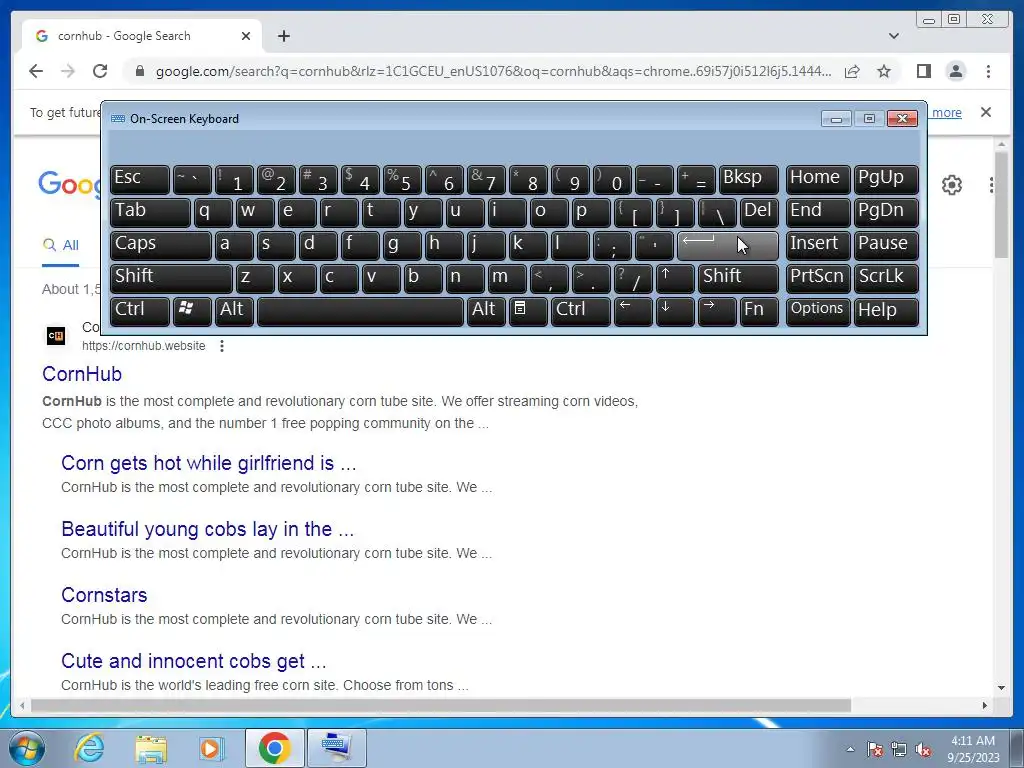Tap the Windows logo key on keyboard

click(x=192, y=311)
